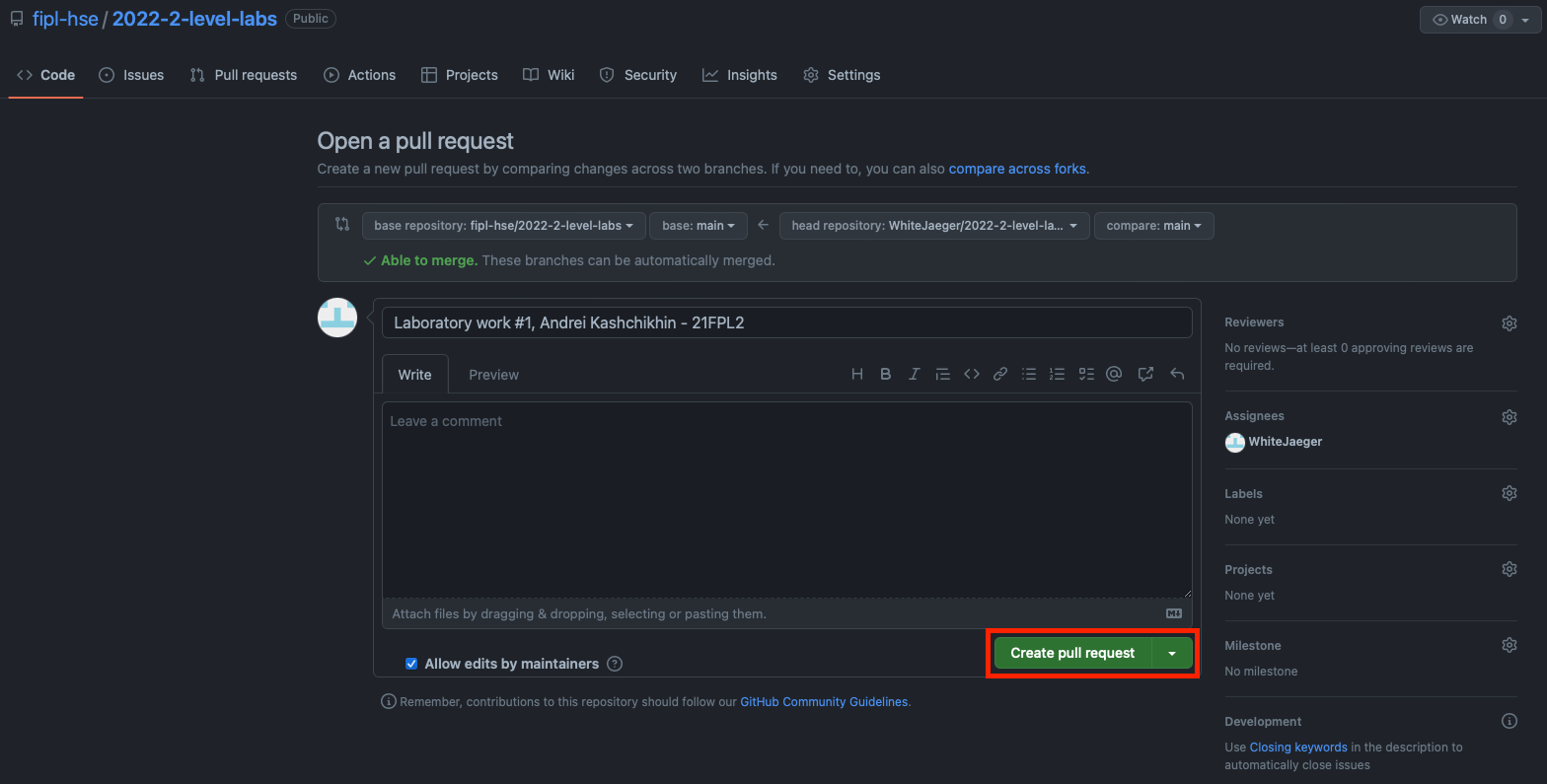1547x784 pixels.
Task: Open the Closing keywords link
Action: pyautogui.click(x=1298, y=748)
